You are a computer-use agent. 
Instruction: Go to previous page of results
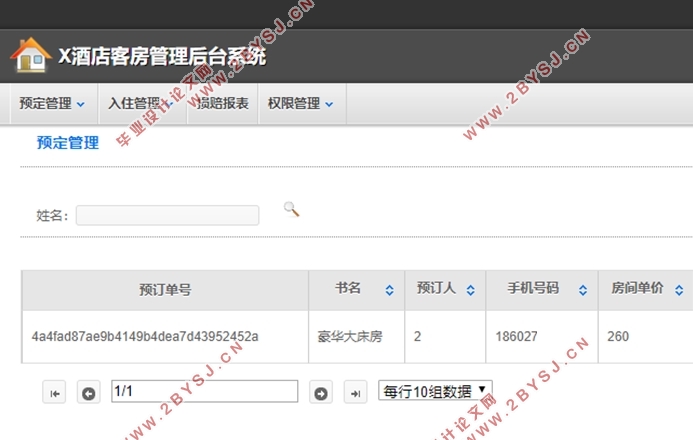click(x=88, y=392)
